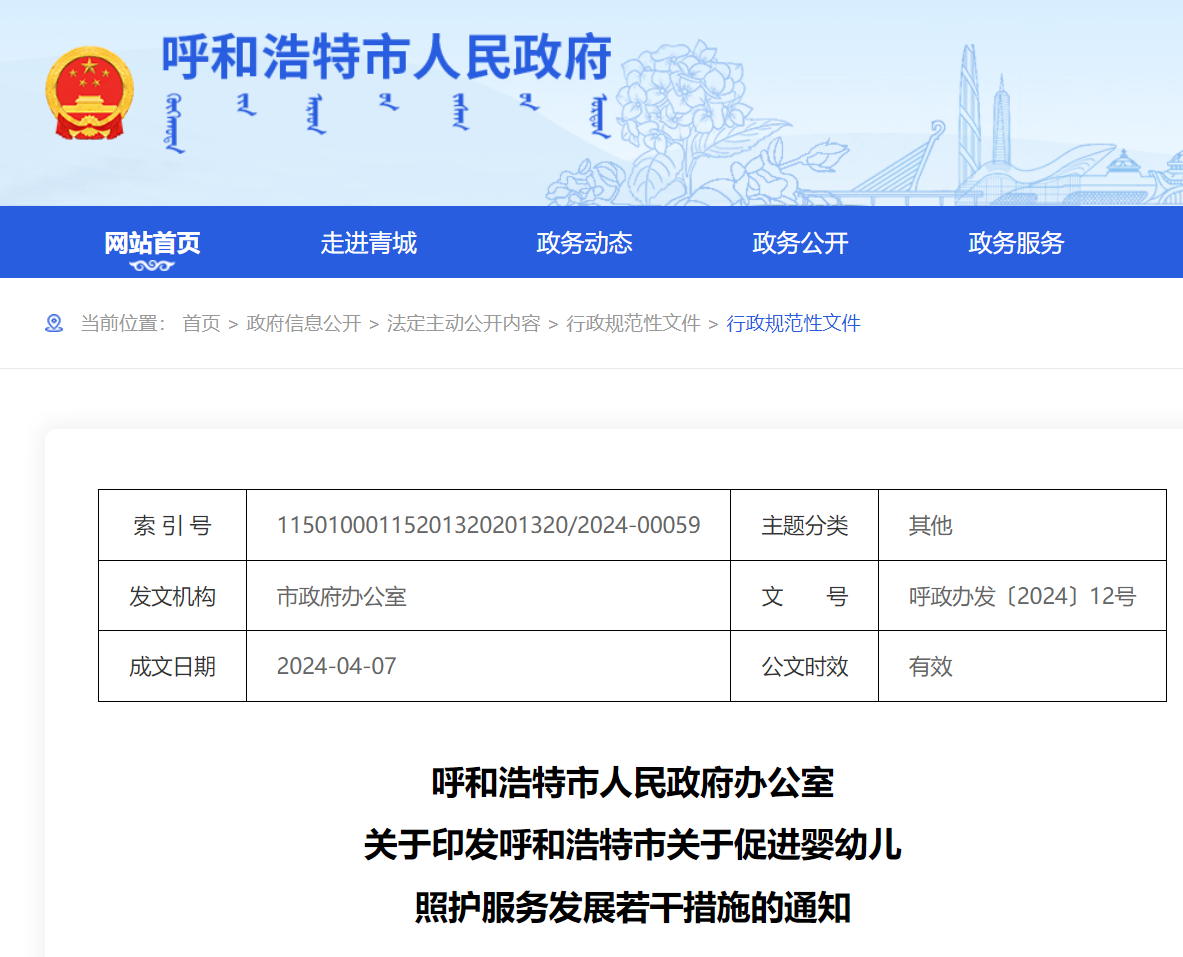Click 法定主动公开内容 breadcrumb link
1183x957 pixels.
pyautogui.click(x=463, y=323)
